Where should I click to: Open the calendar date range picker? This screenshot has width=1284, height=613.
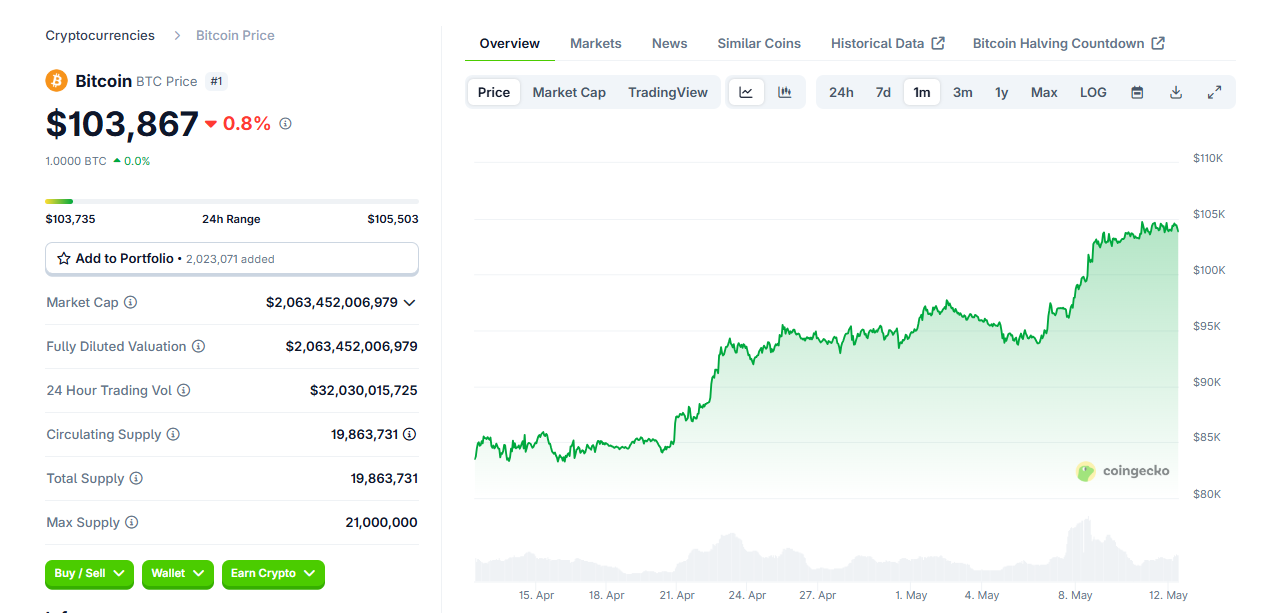(x=1137, y=92)
